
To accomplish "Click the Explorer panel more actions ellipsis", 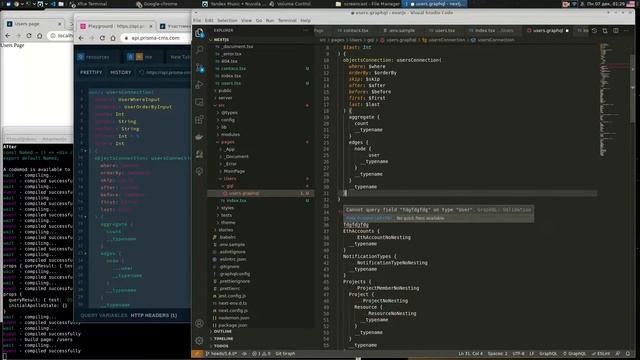I will click(x=306, y=31).
